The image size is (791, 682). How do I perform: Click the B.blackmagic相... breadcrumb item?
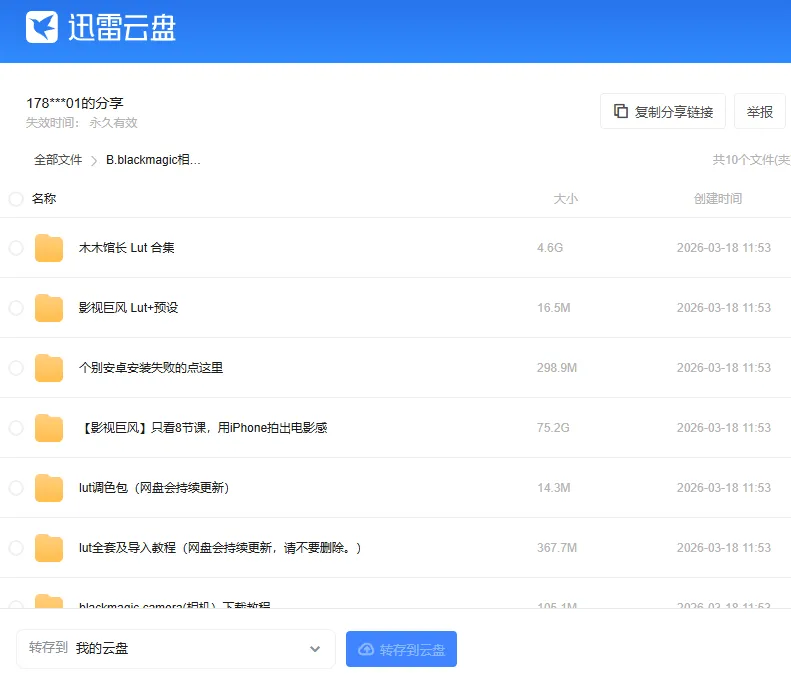coord(153,160)
